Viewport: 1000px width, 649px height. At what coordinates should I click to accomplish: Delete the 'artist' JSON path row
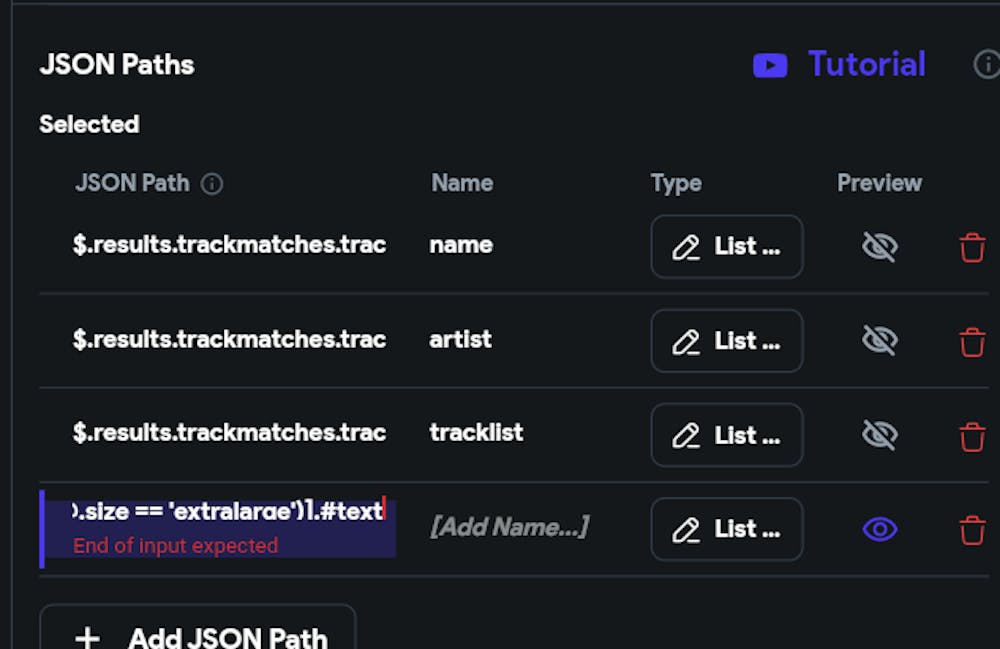(972, 342)
